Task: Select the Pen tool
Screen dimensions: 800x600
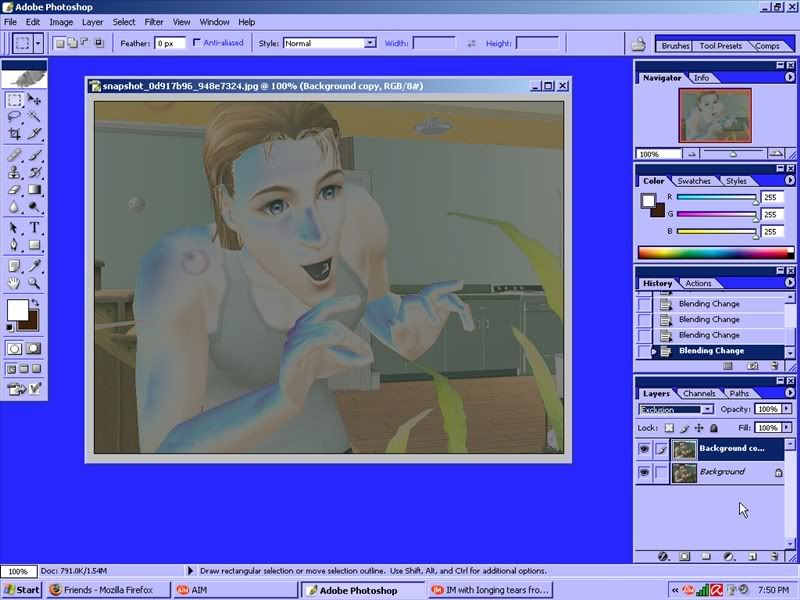Action: point(14,245)
